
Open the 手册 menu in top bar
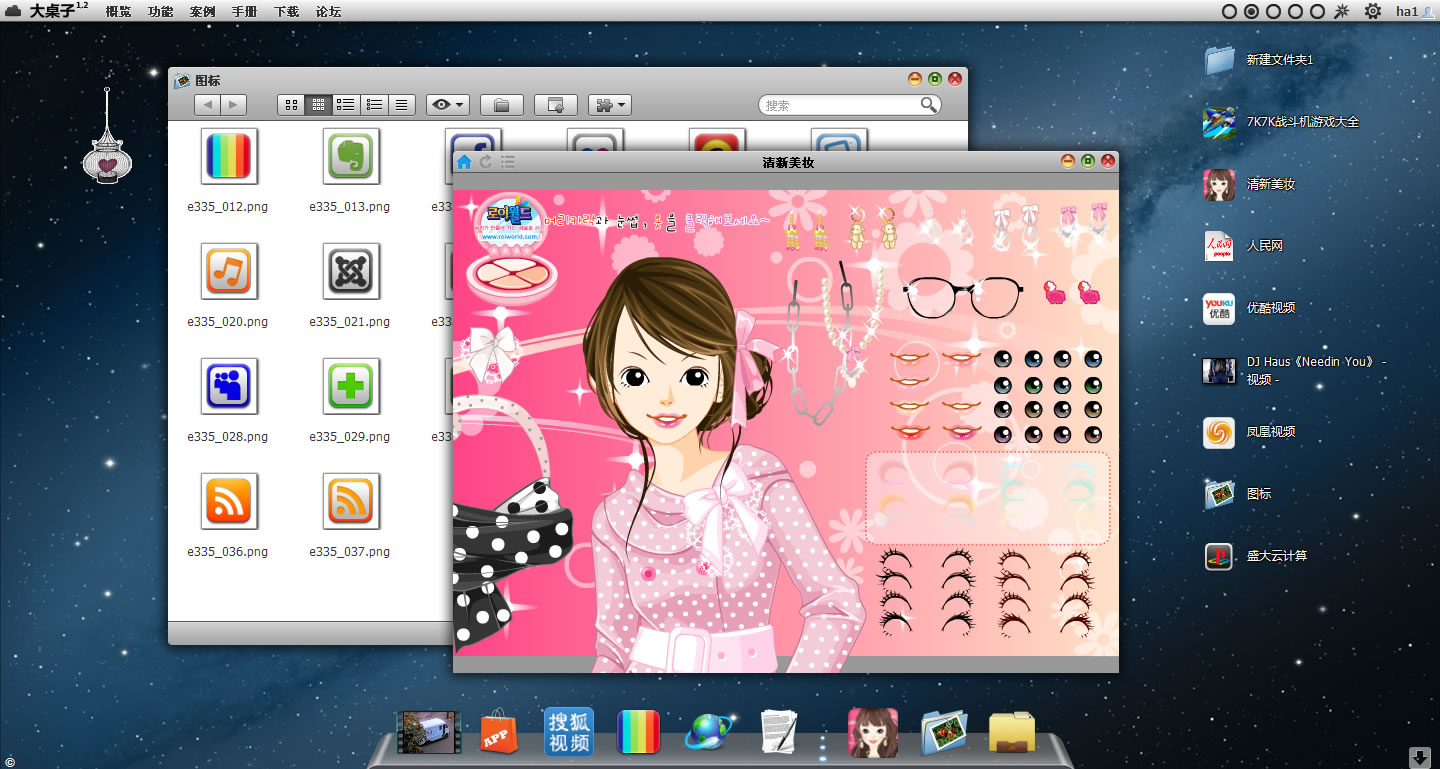244,12
